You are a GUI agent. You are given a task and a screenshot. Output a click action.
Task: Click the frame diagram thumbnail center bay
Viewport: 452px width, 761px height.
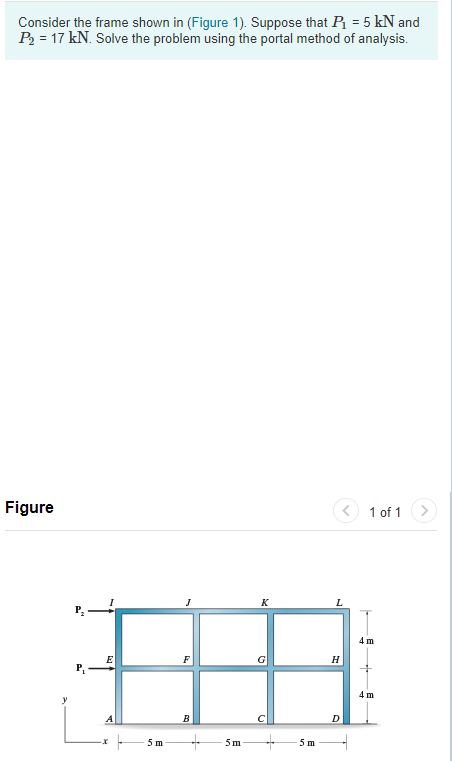coord(233,667)
